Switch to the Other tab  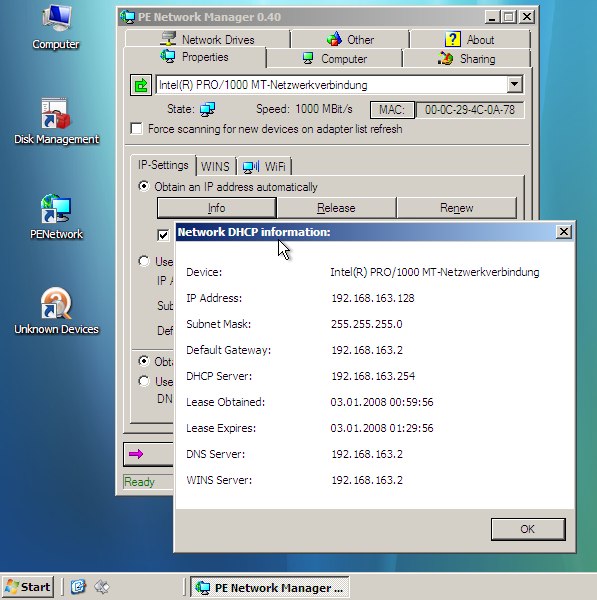[350, 39]
